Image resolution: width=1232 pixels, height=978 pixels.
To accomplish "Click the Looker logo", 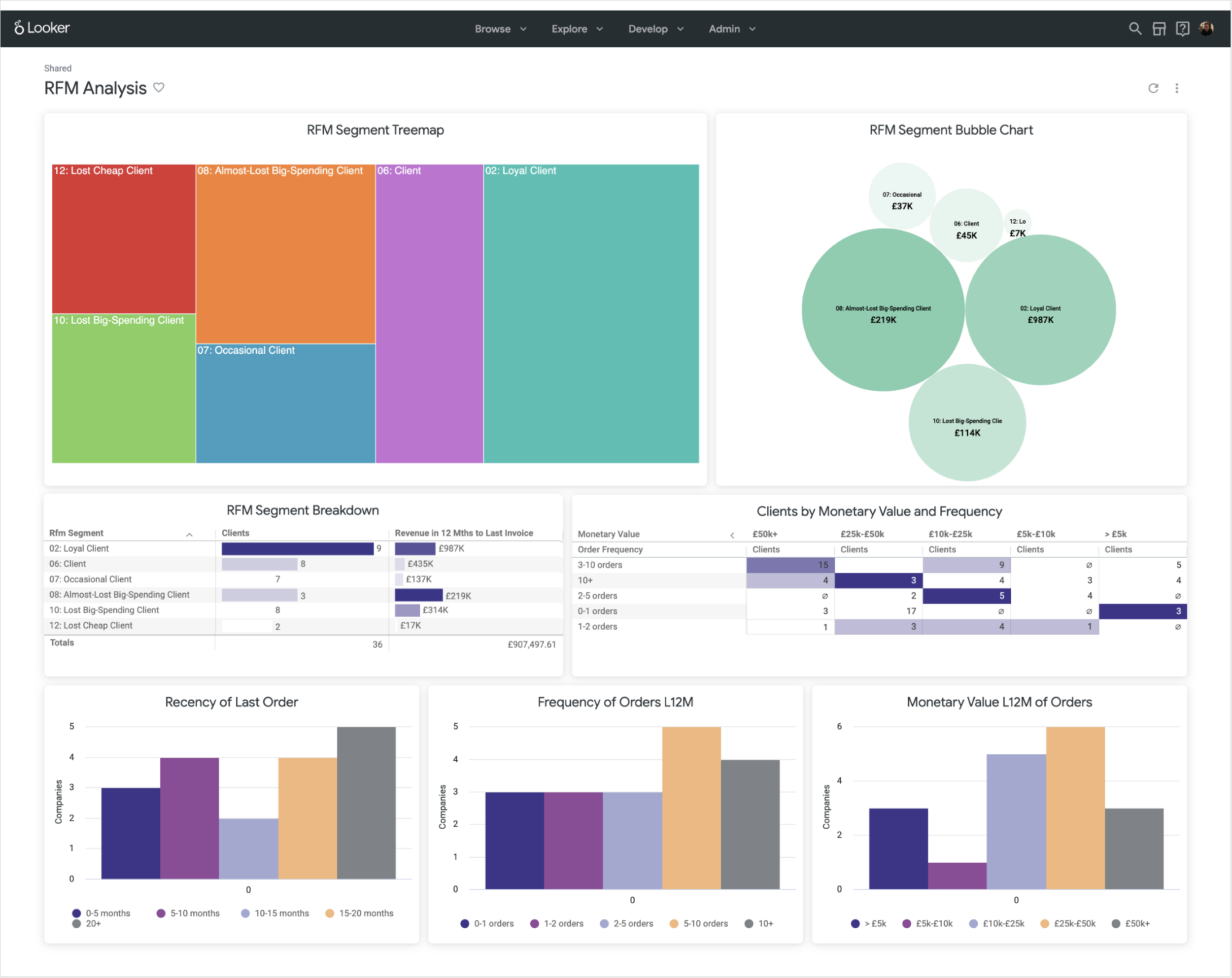I will click(42, 28).
